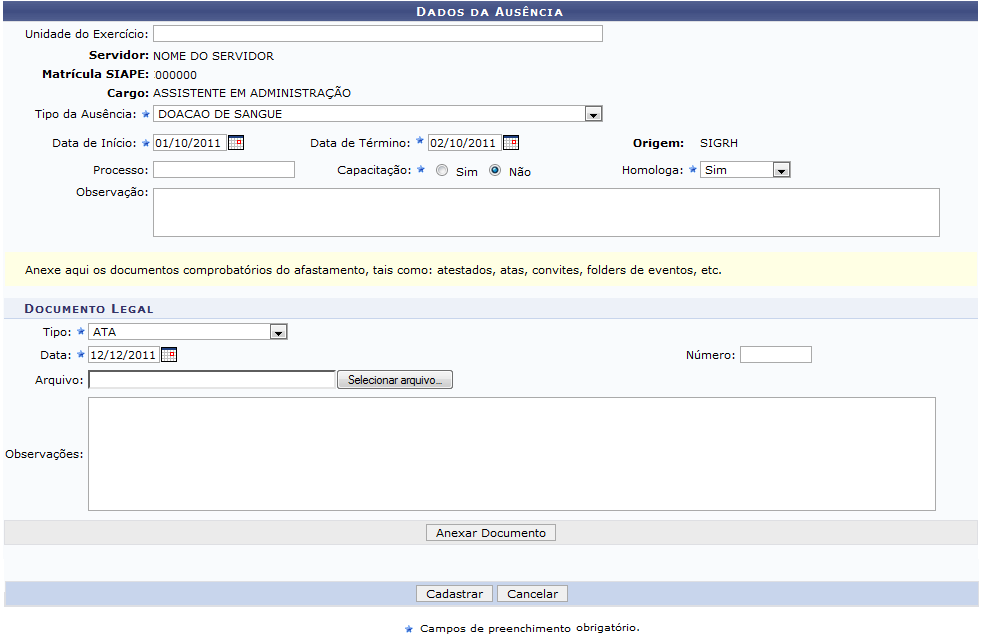Select Não for Capacitação
Image resolution: width=994 pixels, height=637 pixels.
pos(495,171)
